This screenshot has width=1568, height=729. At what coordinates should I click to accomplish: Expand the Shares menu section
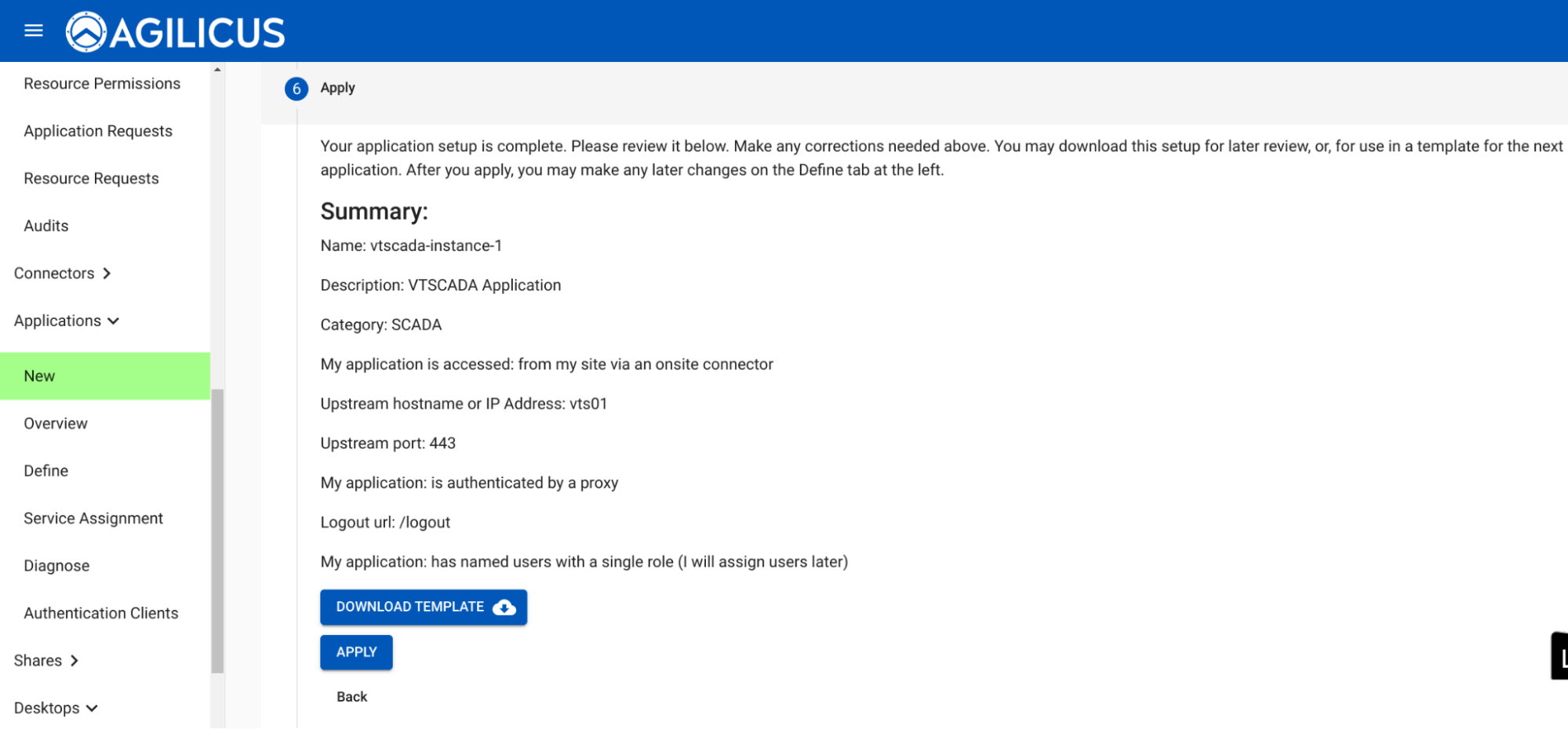coord(46,661)
